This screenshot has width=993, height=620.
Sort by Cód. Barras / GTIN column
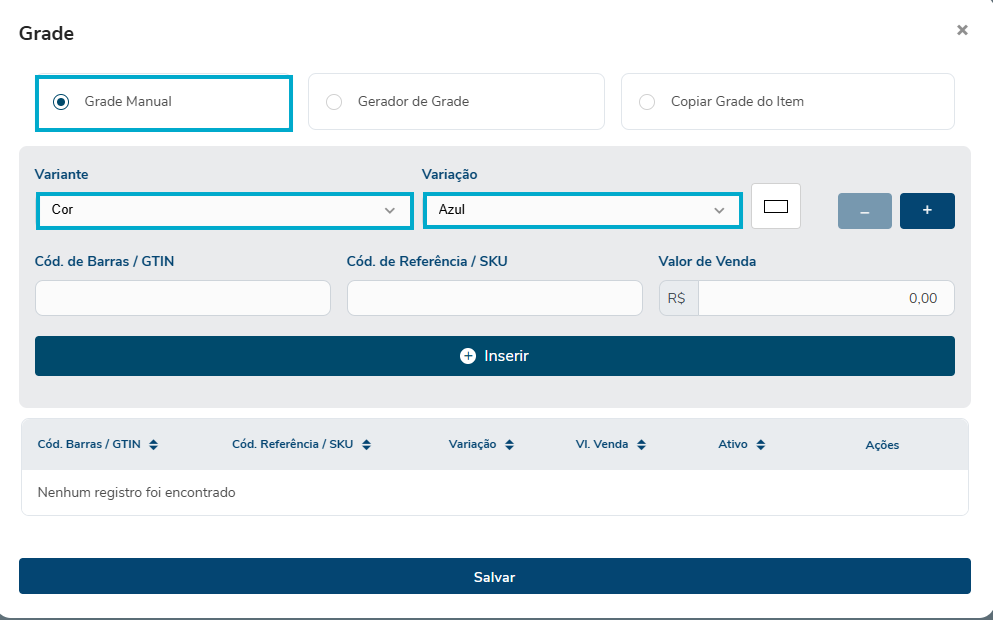pyautogui.click(x=97, y=445)
